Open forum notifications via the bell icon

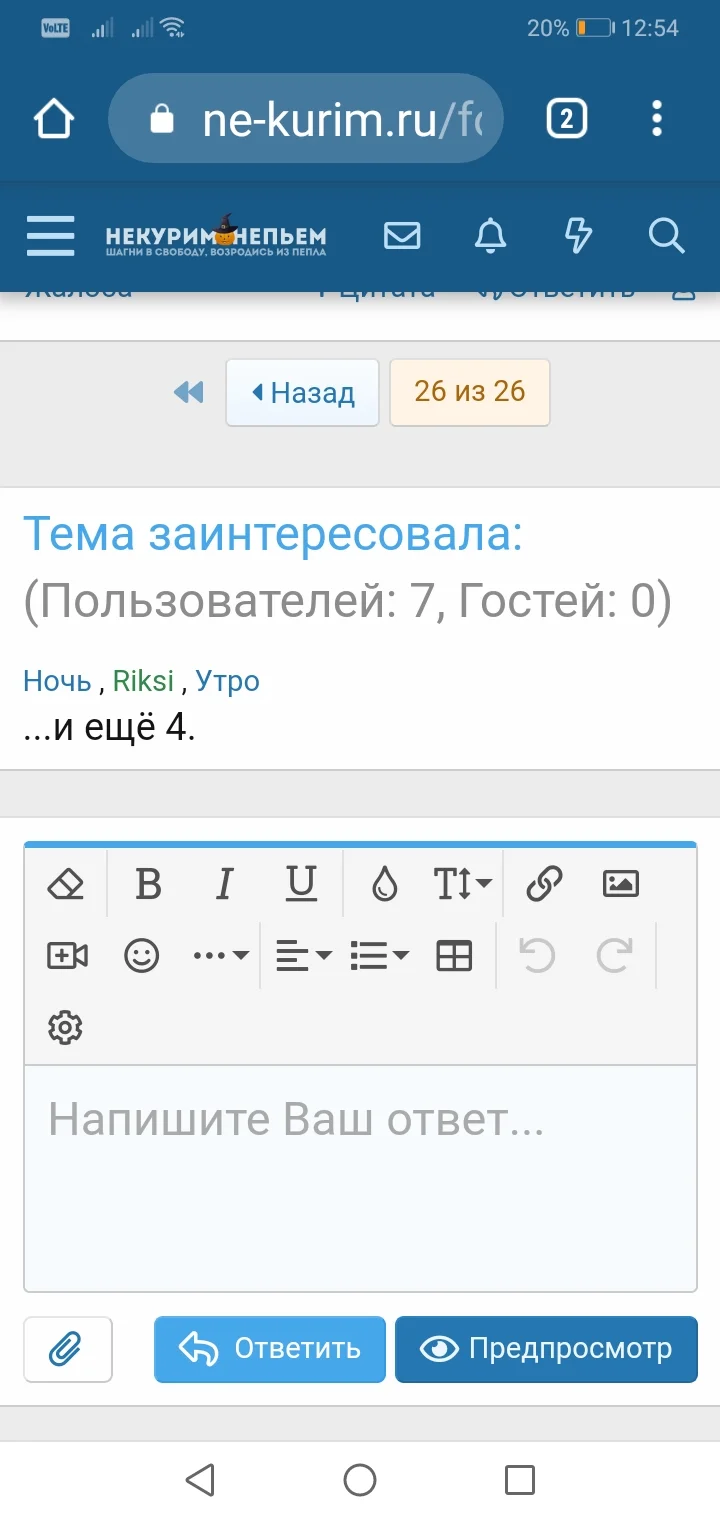[x=490, y=236]
